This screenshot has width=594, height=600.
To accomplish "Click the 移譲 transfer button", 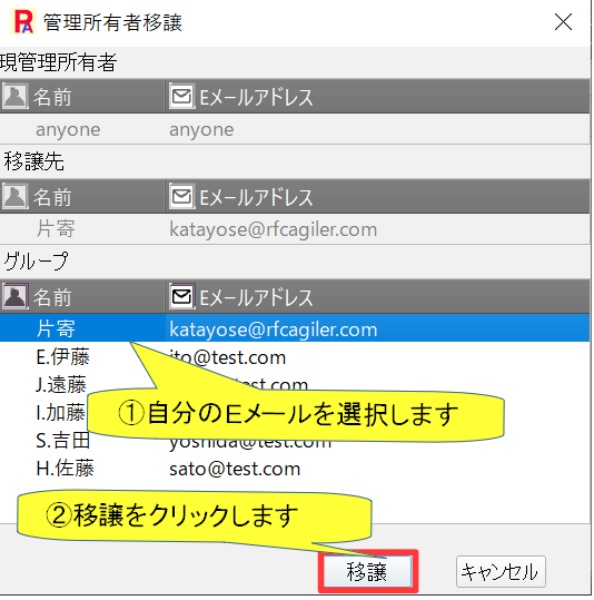I will pyautogui.click(x=367, y=571).
